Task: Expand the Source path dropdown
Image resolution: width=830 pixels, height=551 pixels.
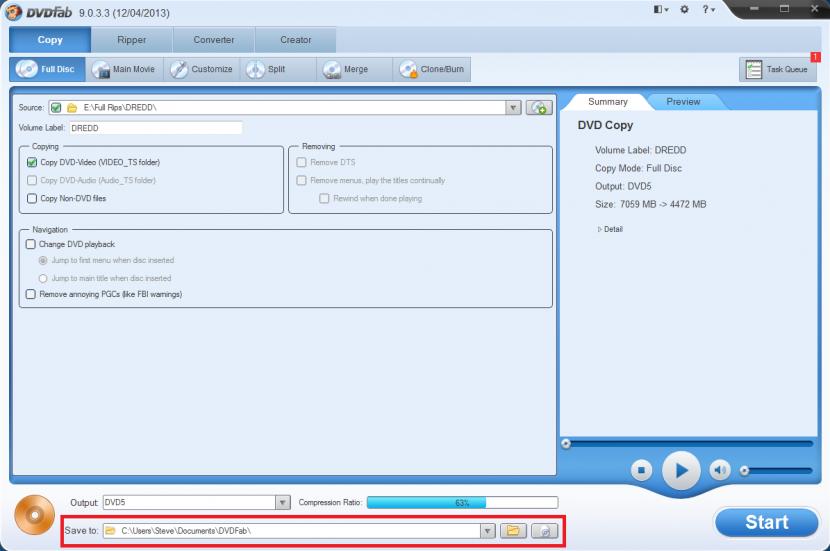Action: pos(512,107)
